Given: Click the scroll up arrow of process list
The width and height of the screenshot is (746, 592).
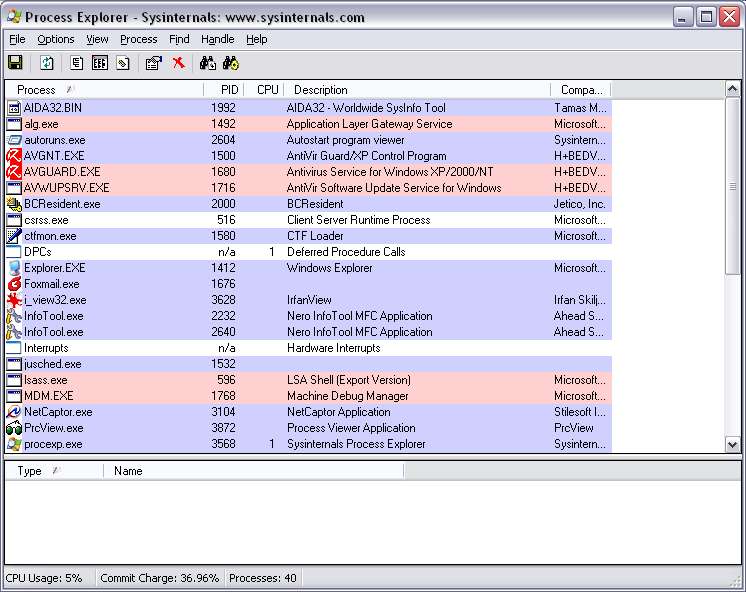Looking at the screenshot, I should [x=732, y=90].
